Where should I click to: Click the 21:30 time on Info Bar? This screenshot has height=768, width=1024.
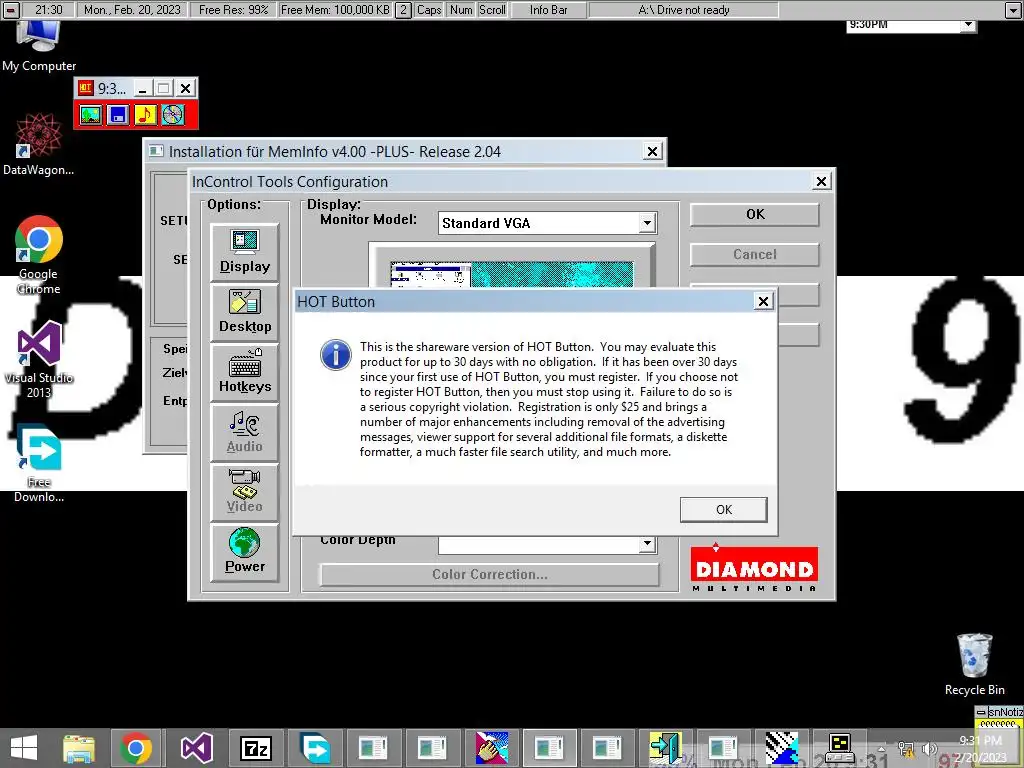pos(49,10)
